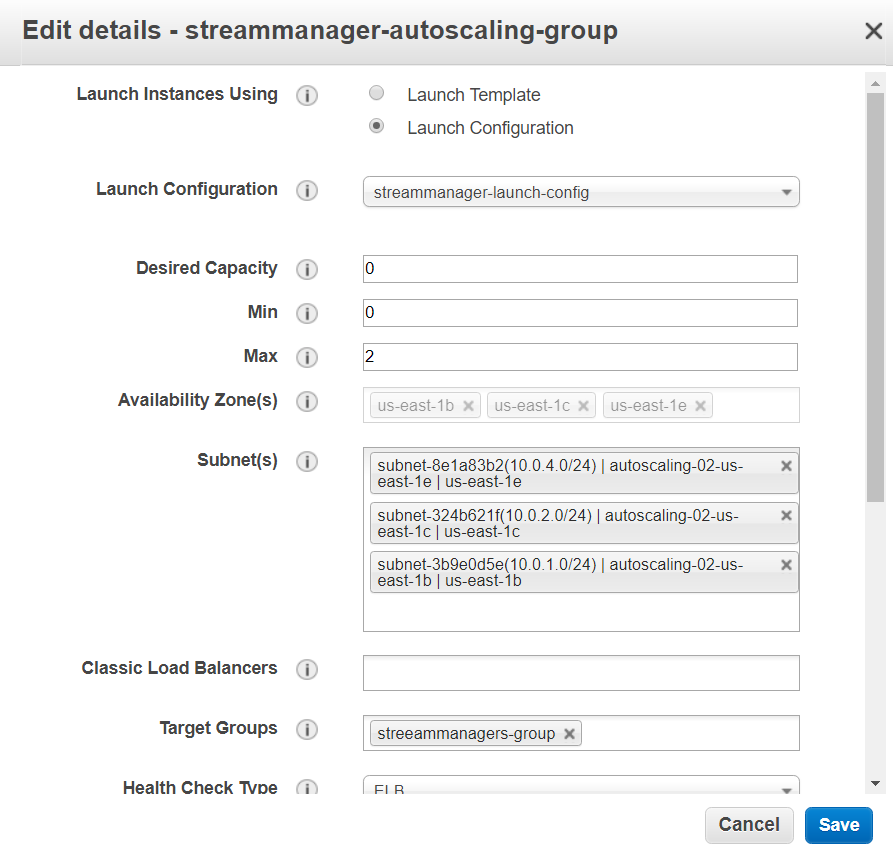The width and height of the screenshot is (893, 853).
Task: Click the Max input field
Action: coord(580,357)
